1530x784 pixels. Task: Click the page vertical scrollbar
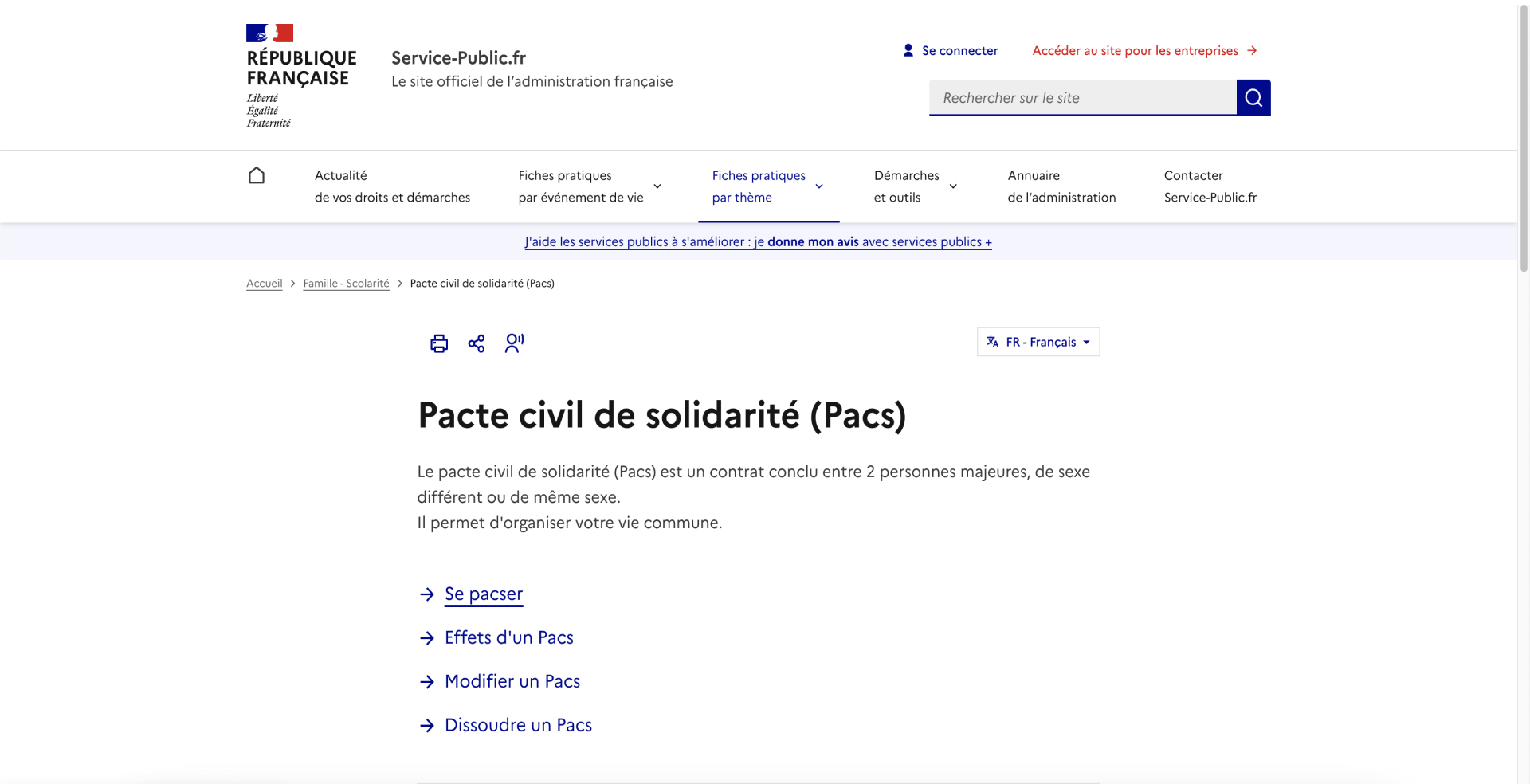pyautogui.click(x=1524, y=137)
